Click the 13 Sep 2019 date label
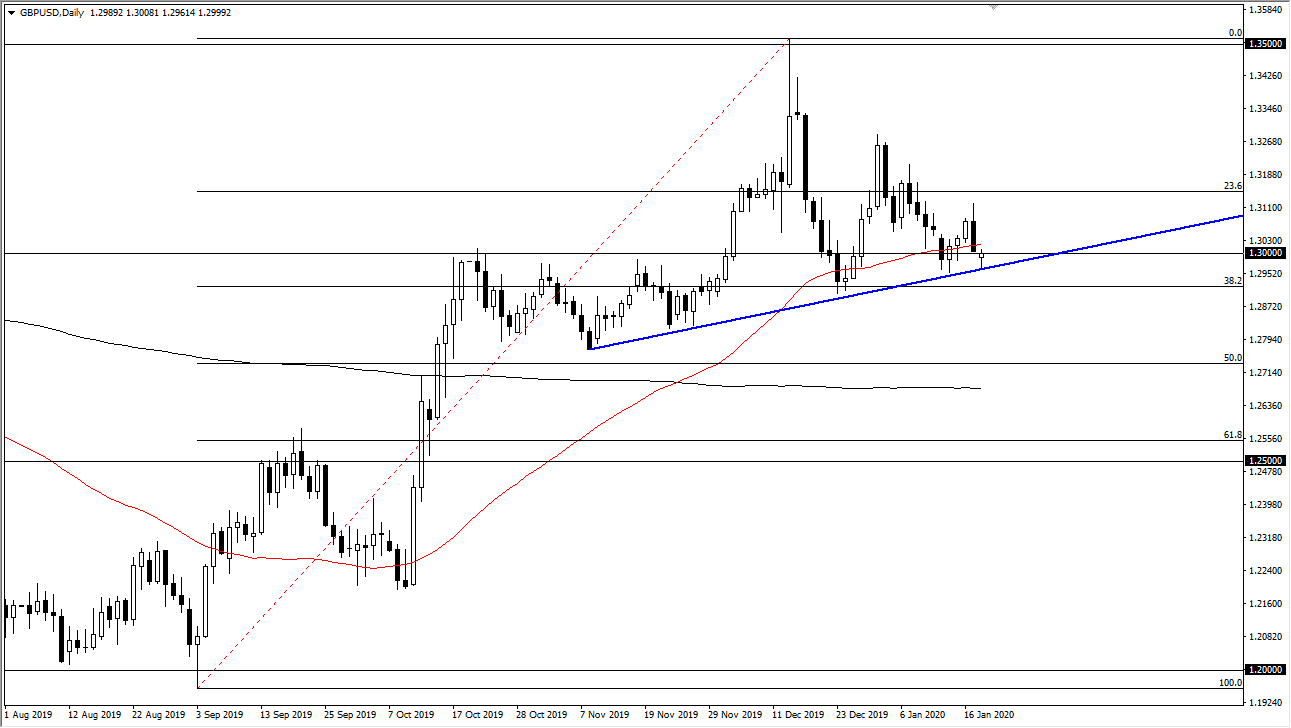The image size is (1291, 728). 288,715
